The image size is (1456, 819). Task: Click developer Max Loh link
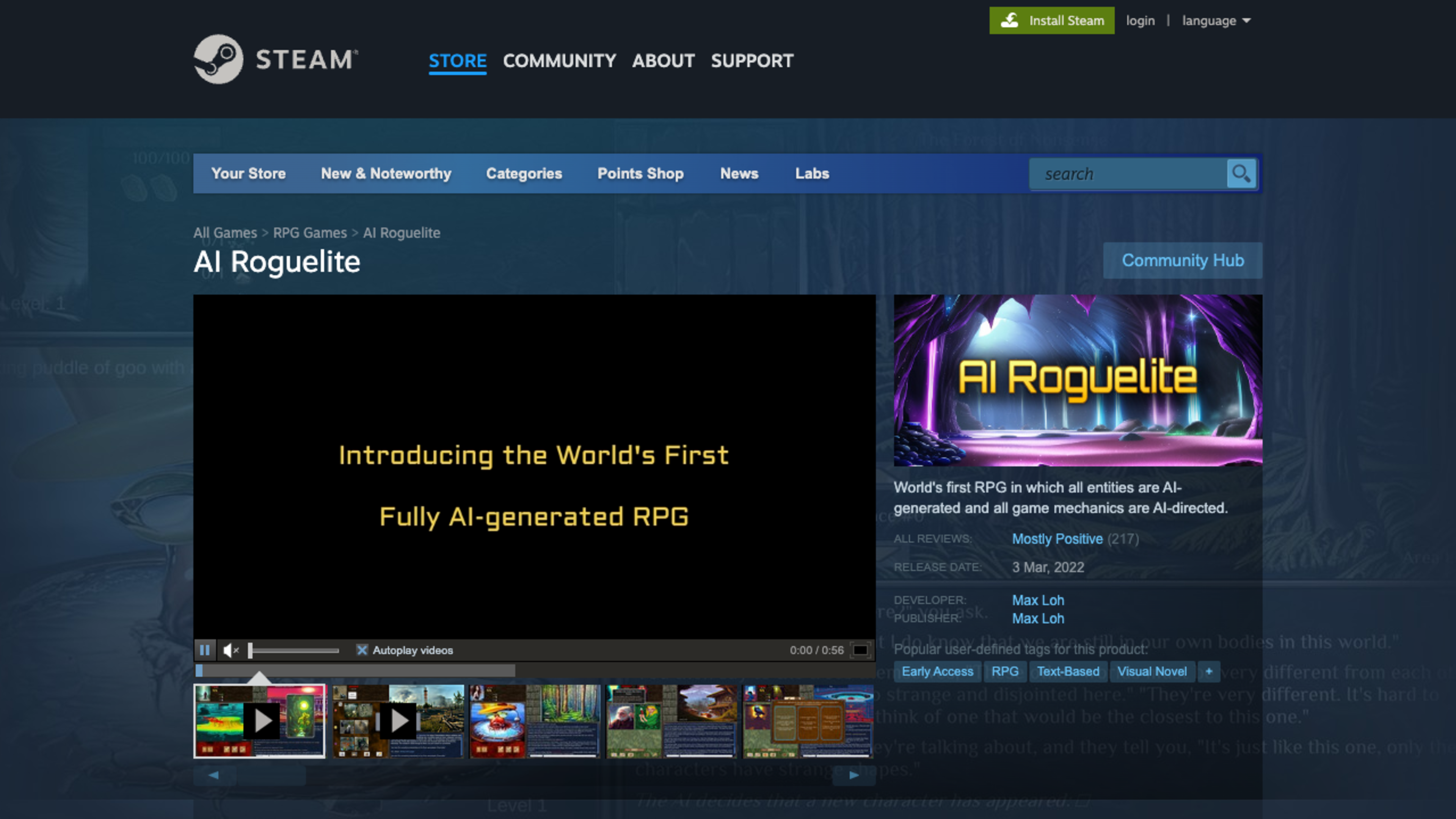(x=1038, y=600)
